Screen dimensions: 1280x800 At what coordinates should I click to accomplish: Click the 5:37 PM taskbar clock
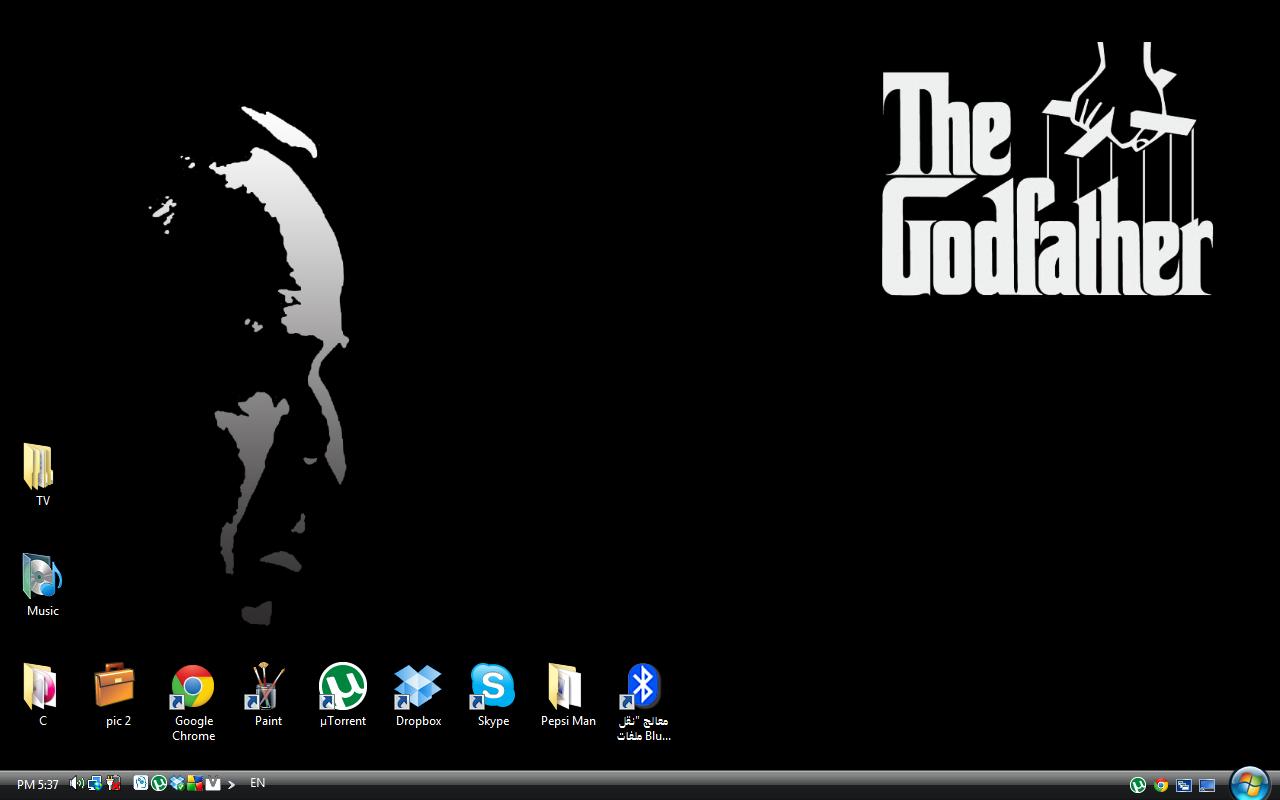[38, 785]
